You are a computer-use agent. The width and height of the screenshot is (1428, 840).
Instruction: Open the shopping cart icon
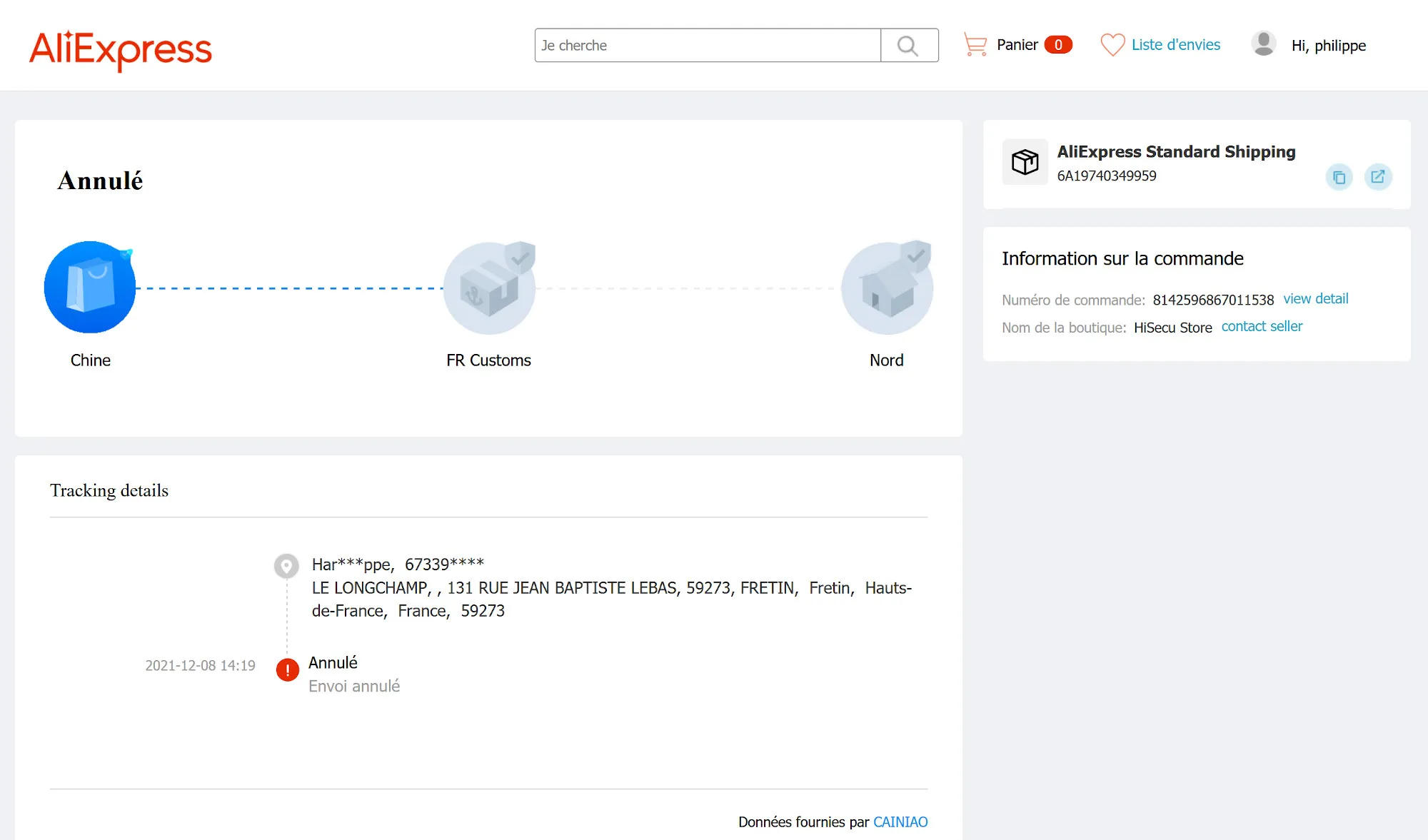pos(975,45)
